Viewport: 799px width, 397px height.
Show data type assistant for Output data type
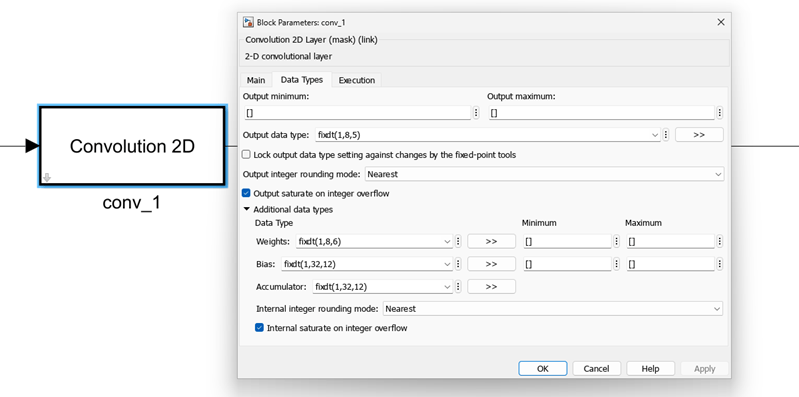(699, 135)
